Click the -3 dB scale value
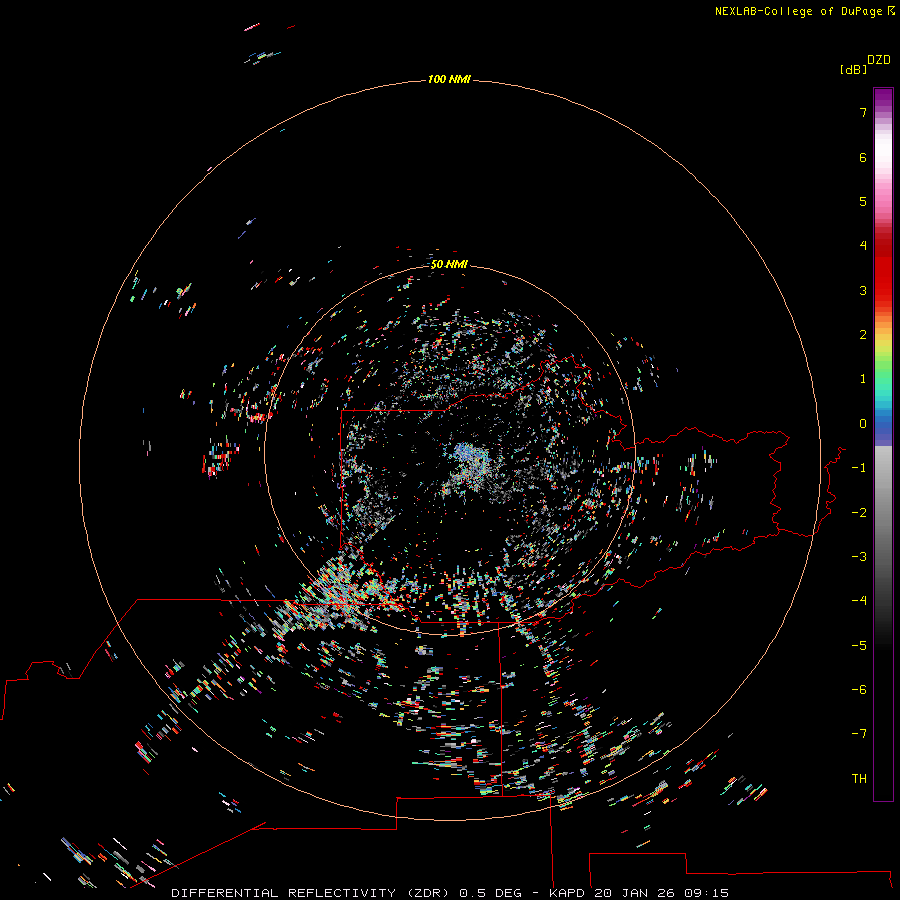Viewport: 900px width, 900px height. pos(859,557)
